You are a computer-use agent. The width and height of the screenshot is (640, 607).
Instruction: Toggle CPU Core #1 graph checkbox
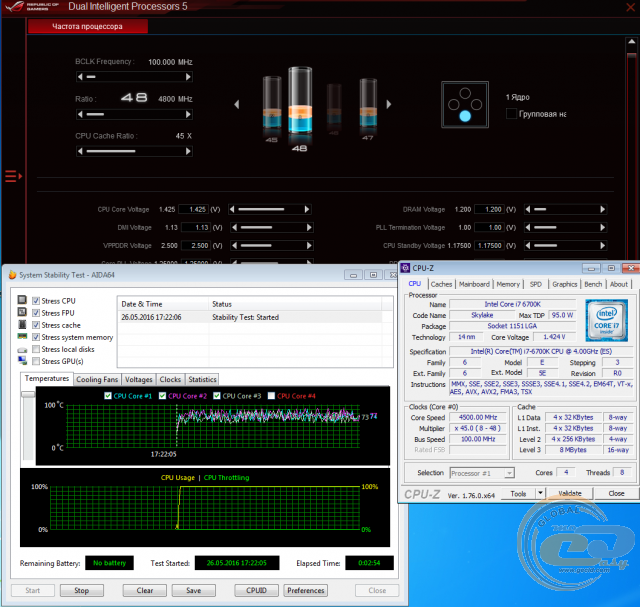pos(108,396)
